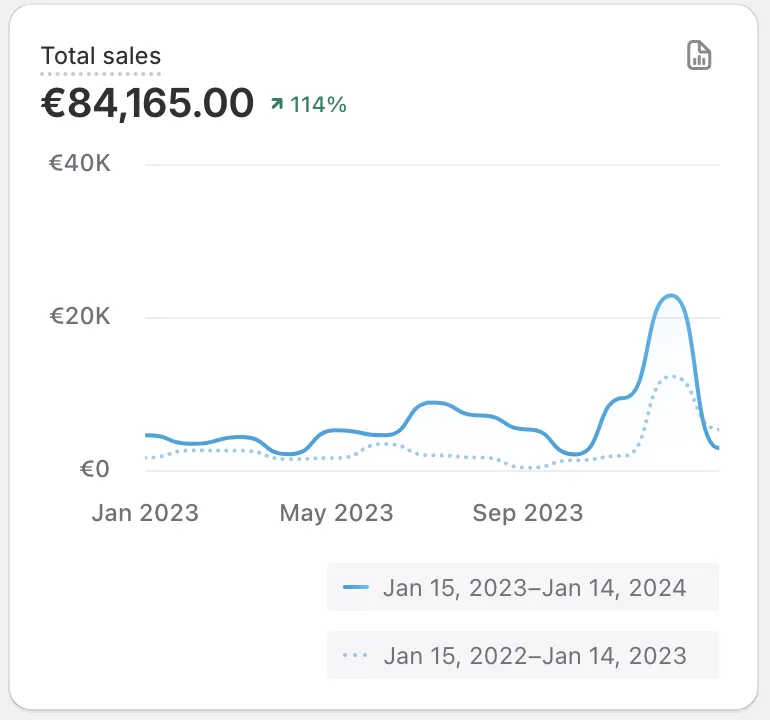
Task: Click the Jan 2023 axis label
Action: pyautogui.click(x=145, y=513)
